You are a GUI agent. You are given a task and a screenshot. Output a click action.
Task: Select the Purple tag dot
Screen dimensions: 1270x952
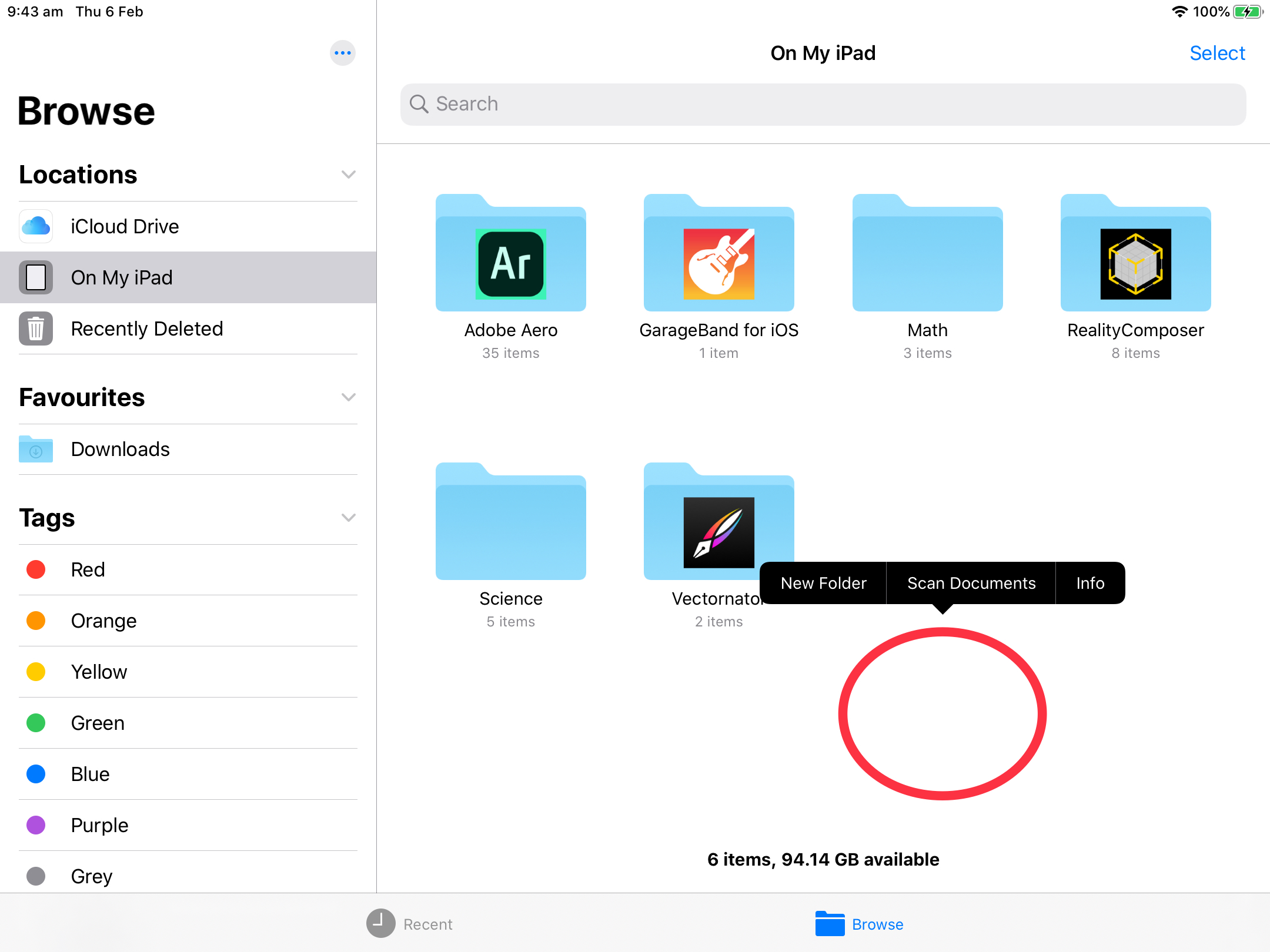[x=36, y=825]
